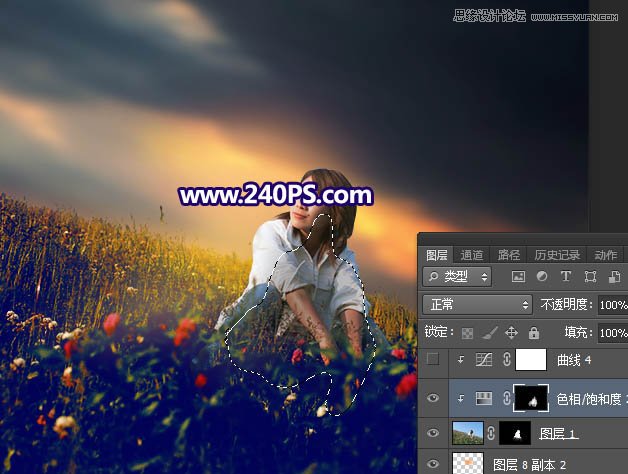The image size is (628, 474).
Task: Hide the 色相/饱和度 adjustment layer
Action: 432,397
